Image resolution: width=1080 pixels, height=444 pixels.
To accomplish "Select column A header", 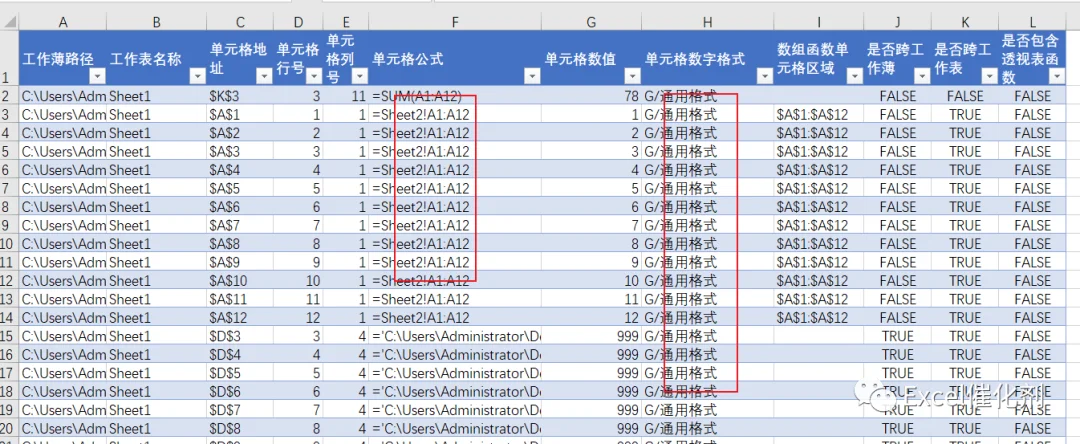I will point(63,22).
